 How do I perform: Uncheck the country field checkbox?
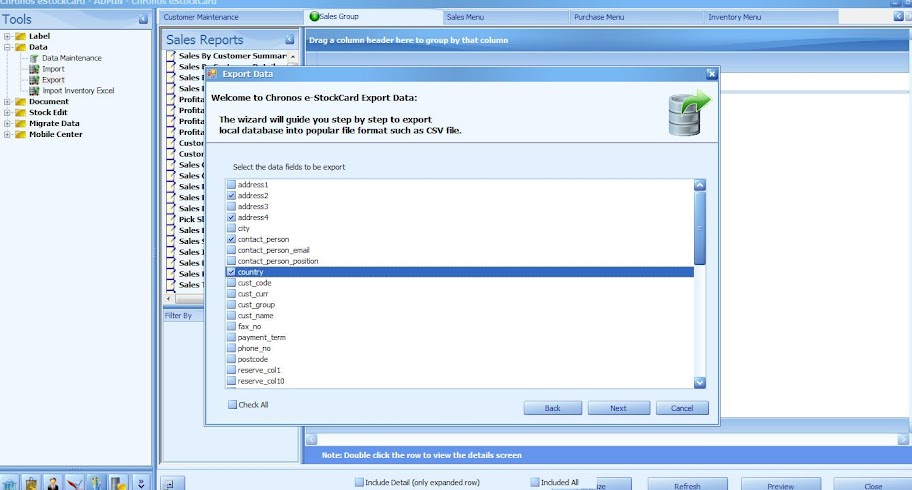231,272
